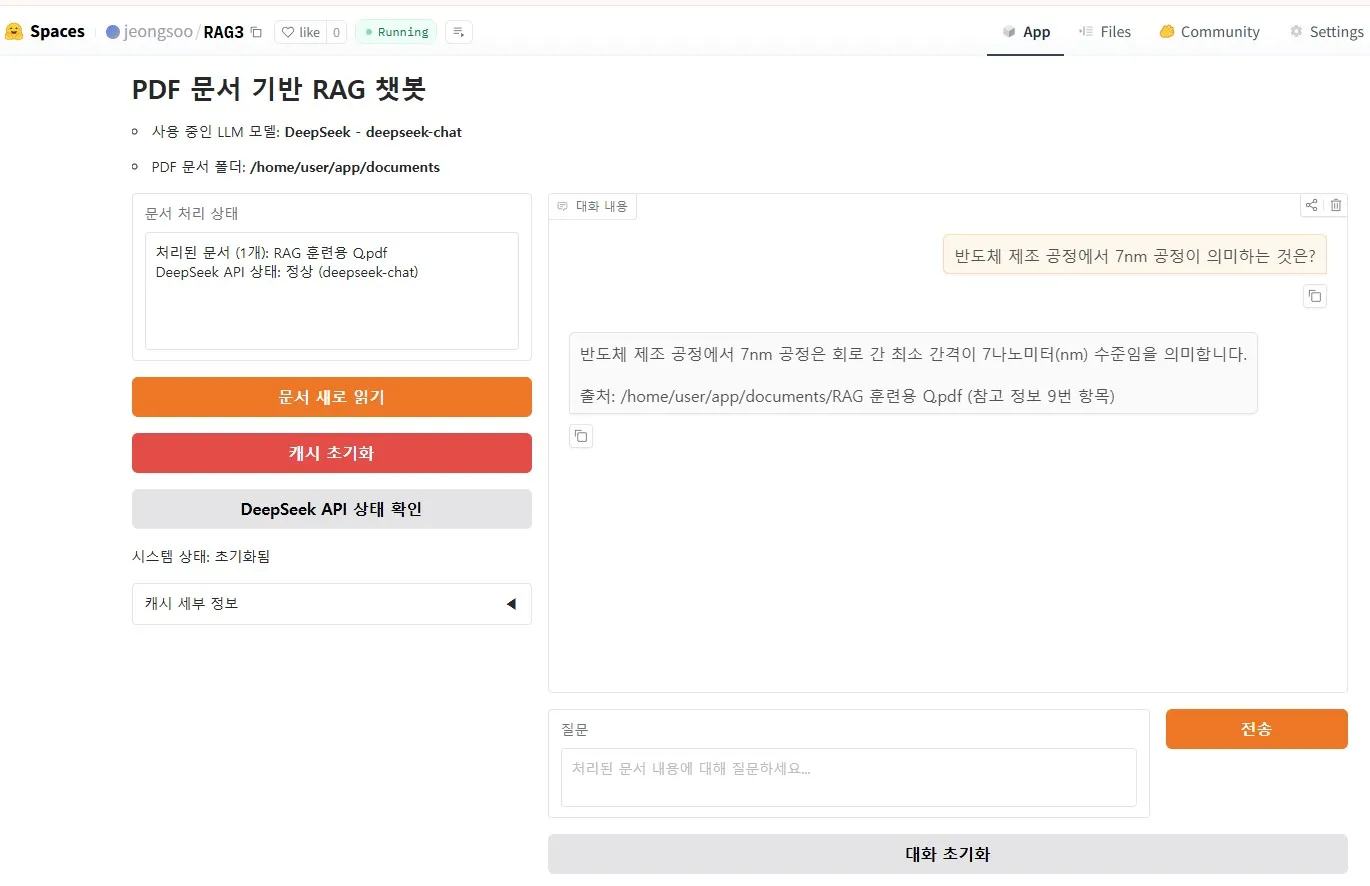1370x886 pixels.
Task: Click the /home/user/app/documents folder path
Action: click(345, 167)
